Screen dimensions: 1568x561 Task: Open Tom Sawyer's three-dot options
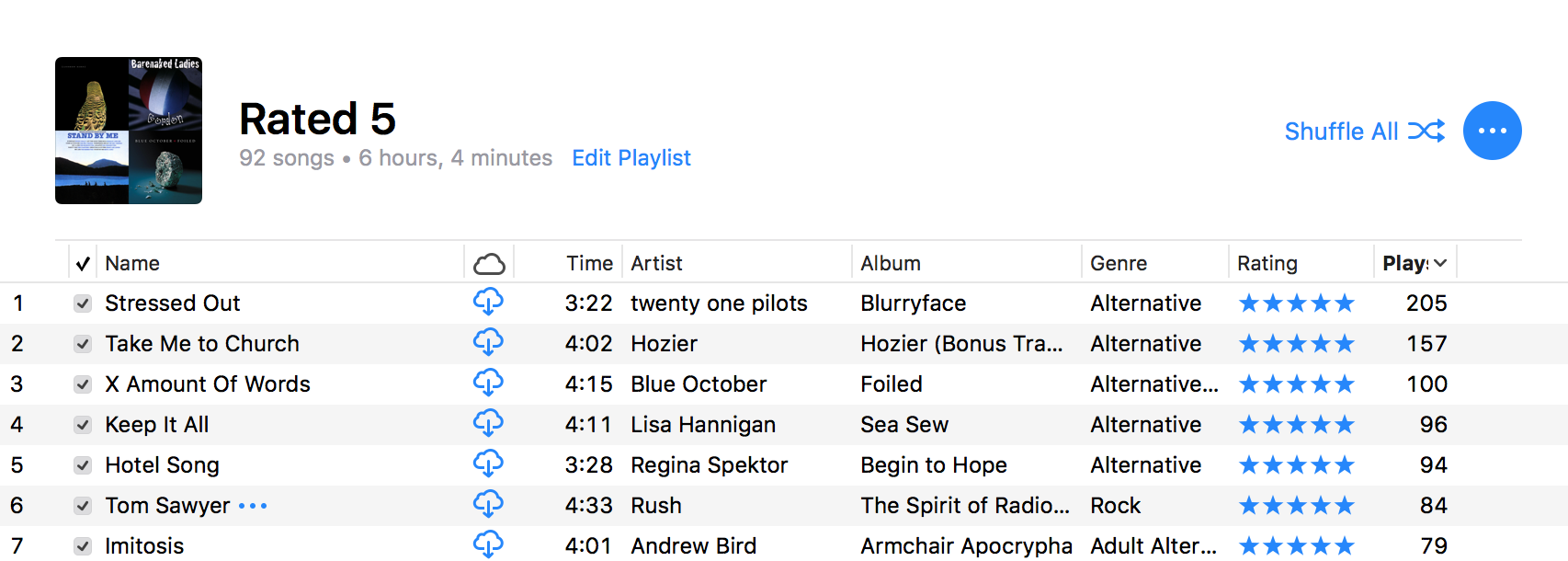(253, 506)
